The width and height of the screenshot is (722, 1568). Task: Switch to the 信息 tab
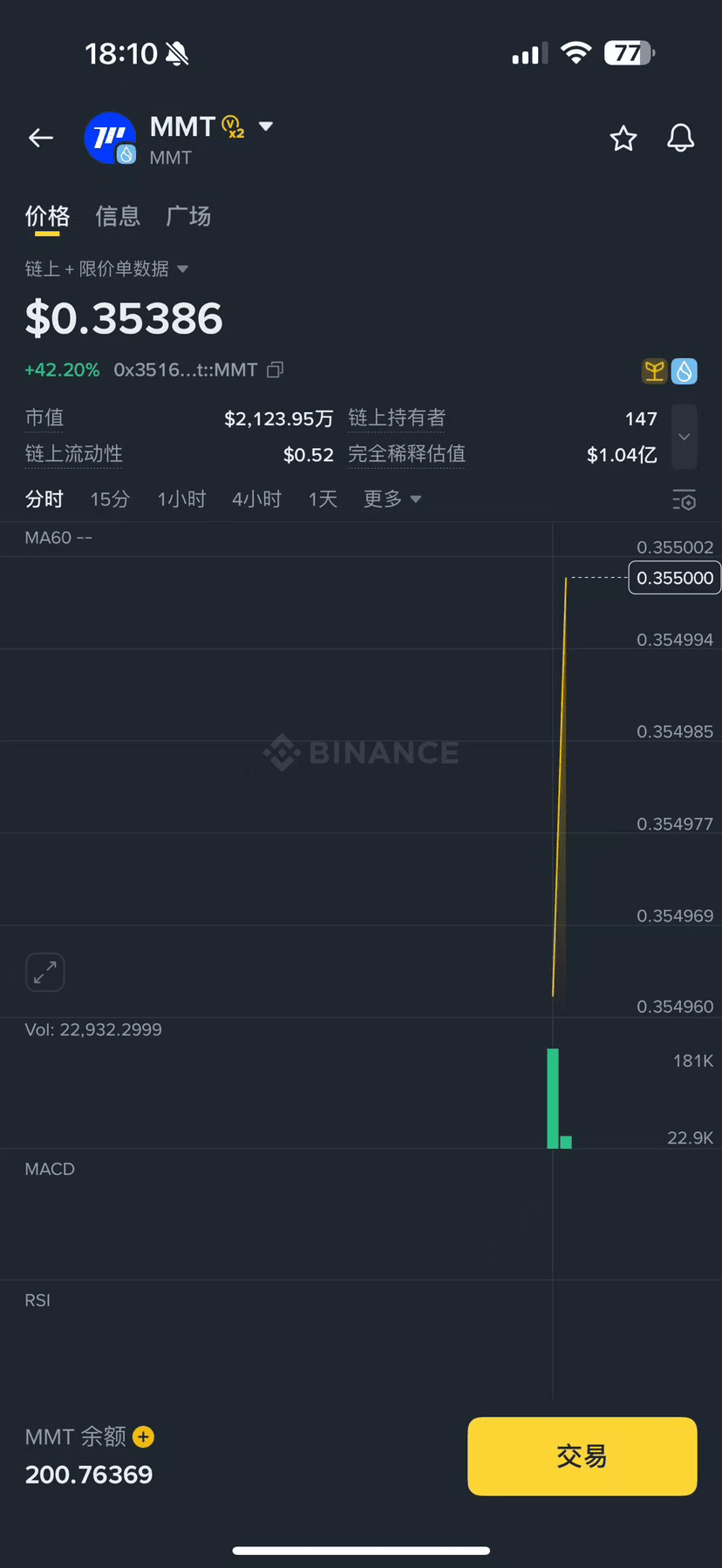(118, 216)
